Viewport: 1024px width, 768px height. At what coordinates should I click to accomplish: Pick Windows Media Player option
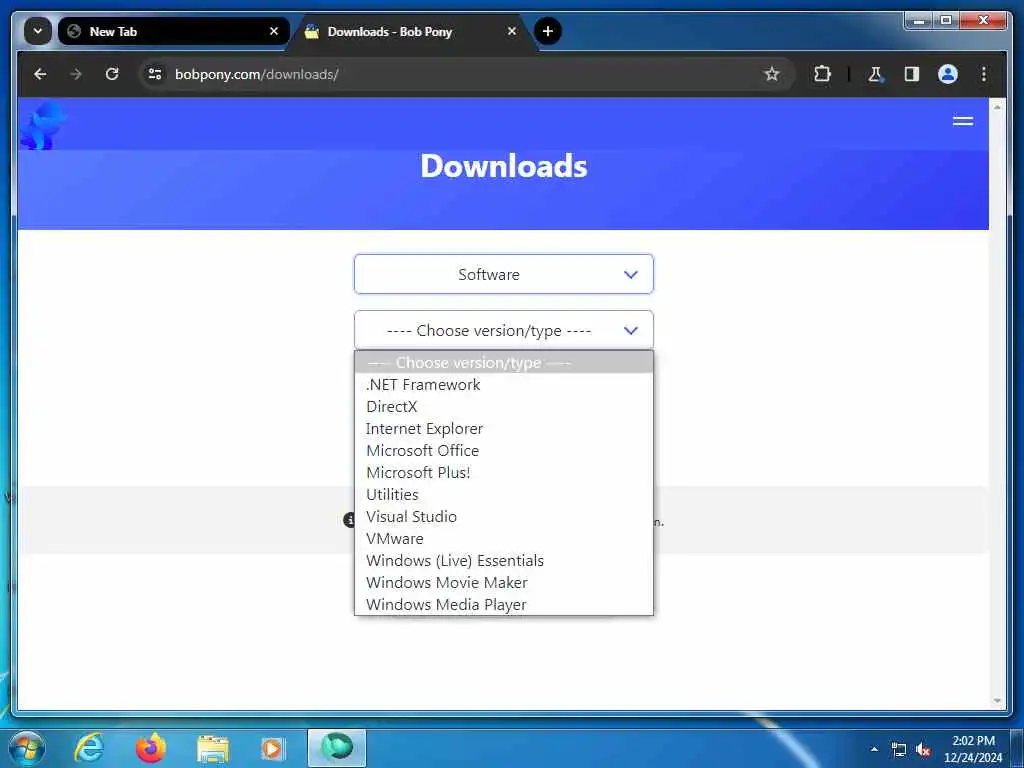(504, 605)
